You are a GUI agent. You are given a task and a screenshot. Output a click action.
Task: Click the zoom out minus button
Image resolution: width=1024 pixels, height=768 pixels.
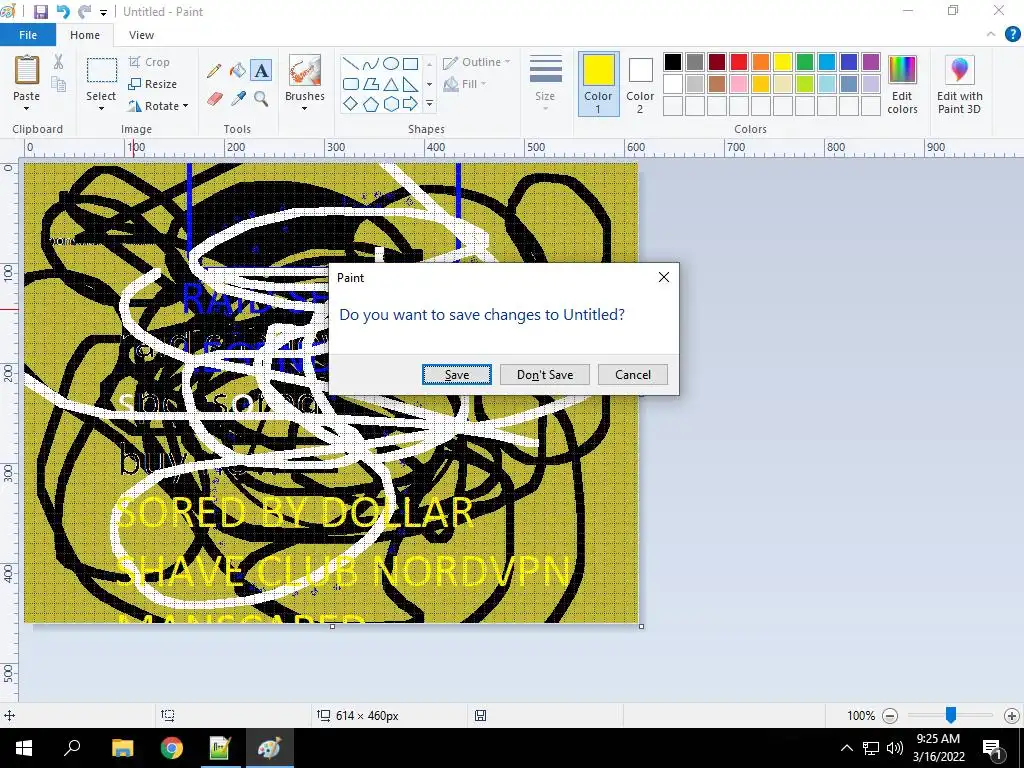click(x=889, y=716)
